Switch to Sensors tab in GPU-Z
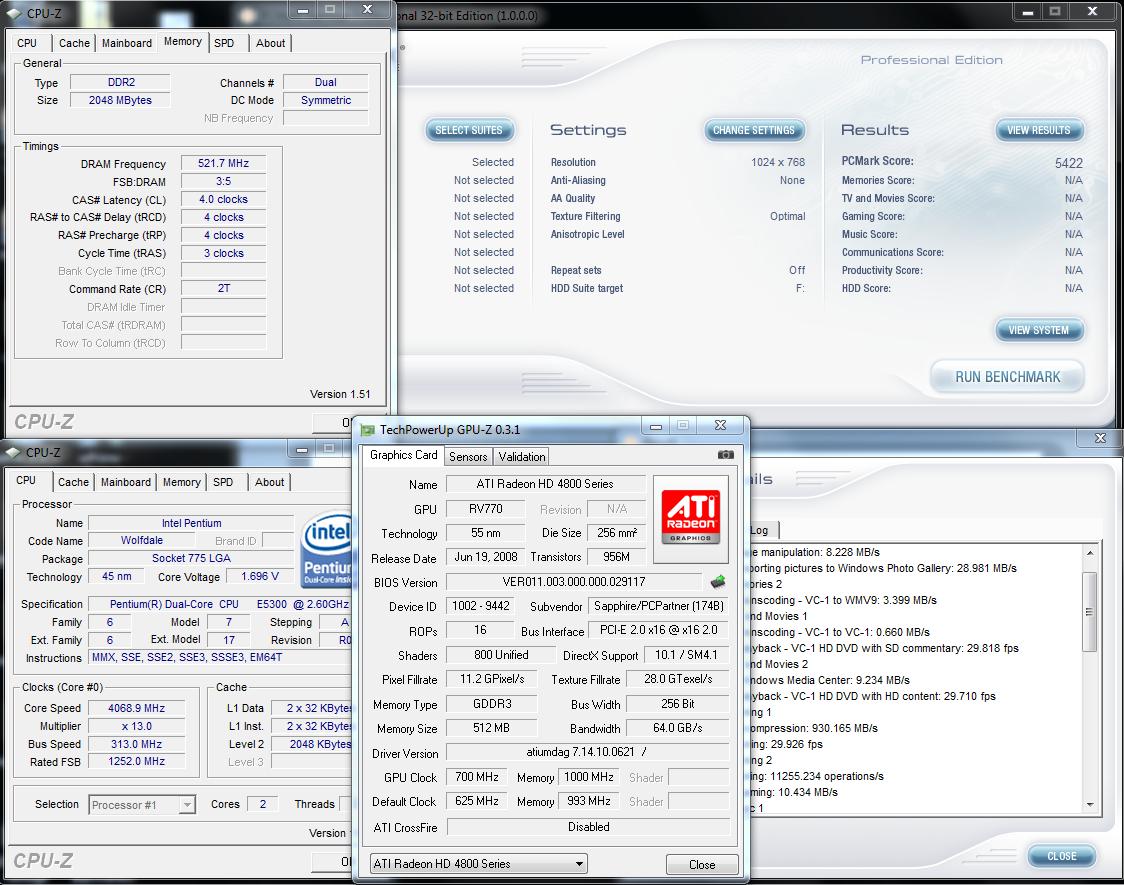The image size is (1124, 885). pyautogui.click(x=468, y=456)
